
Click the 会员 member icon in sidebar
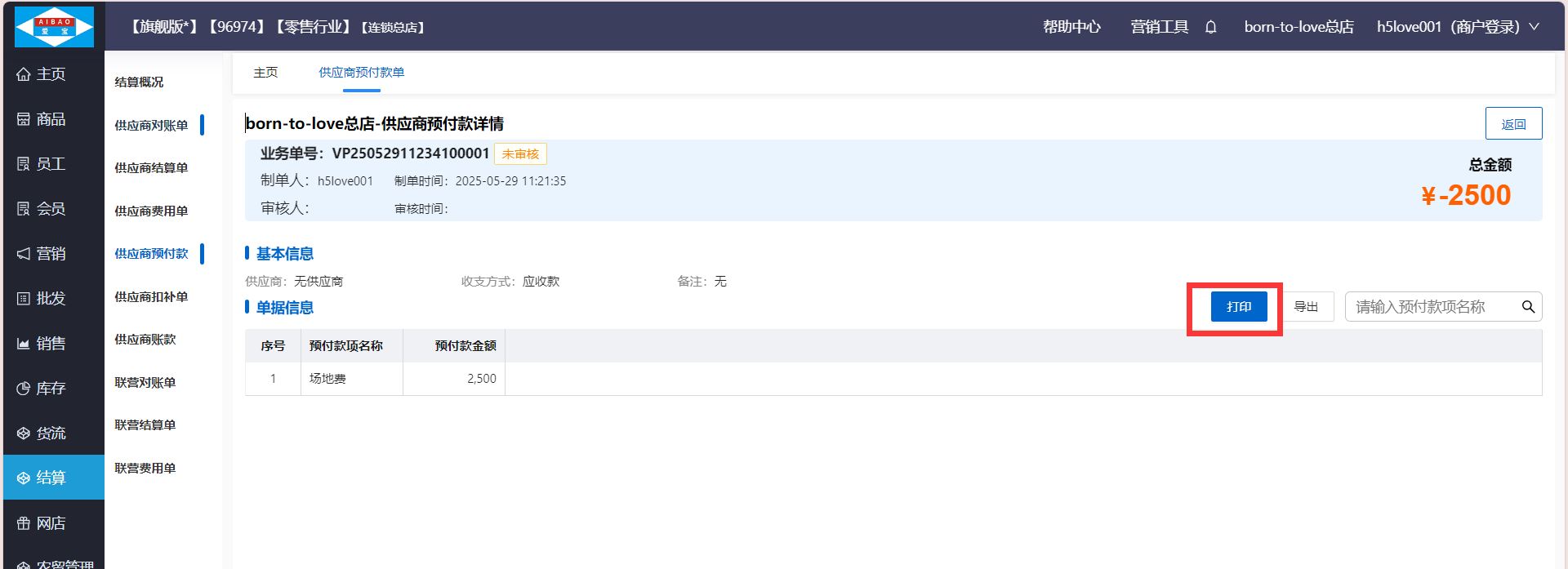point(24,209)
